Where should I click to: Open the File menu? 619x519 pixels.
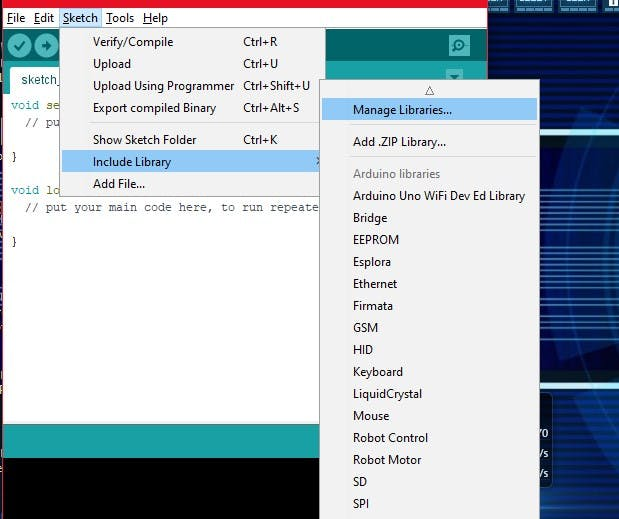pyautogui.click(x=16, y=18)
